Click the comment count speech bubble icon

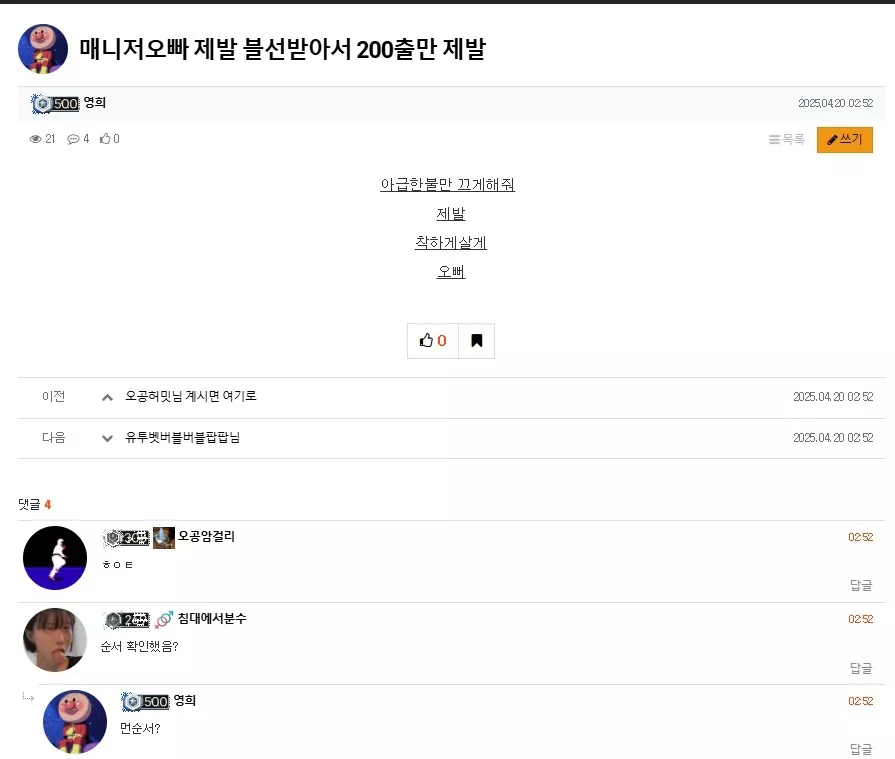[73, 139]
